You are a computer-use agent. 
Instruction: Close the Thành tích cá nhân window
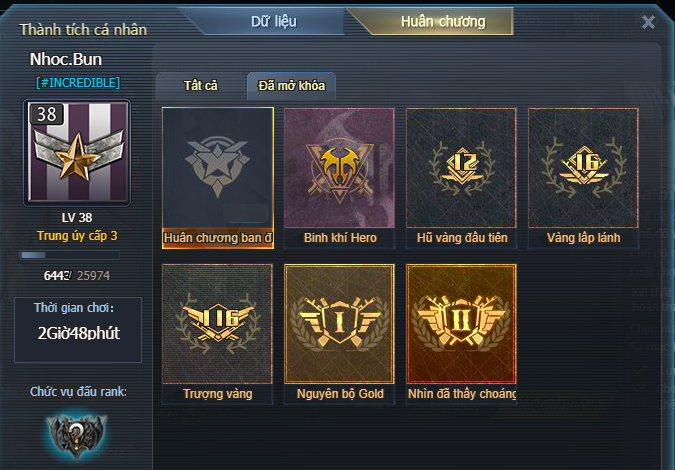click(648, 22)
